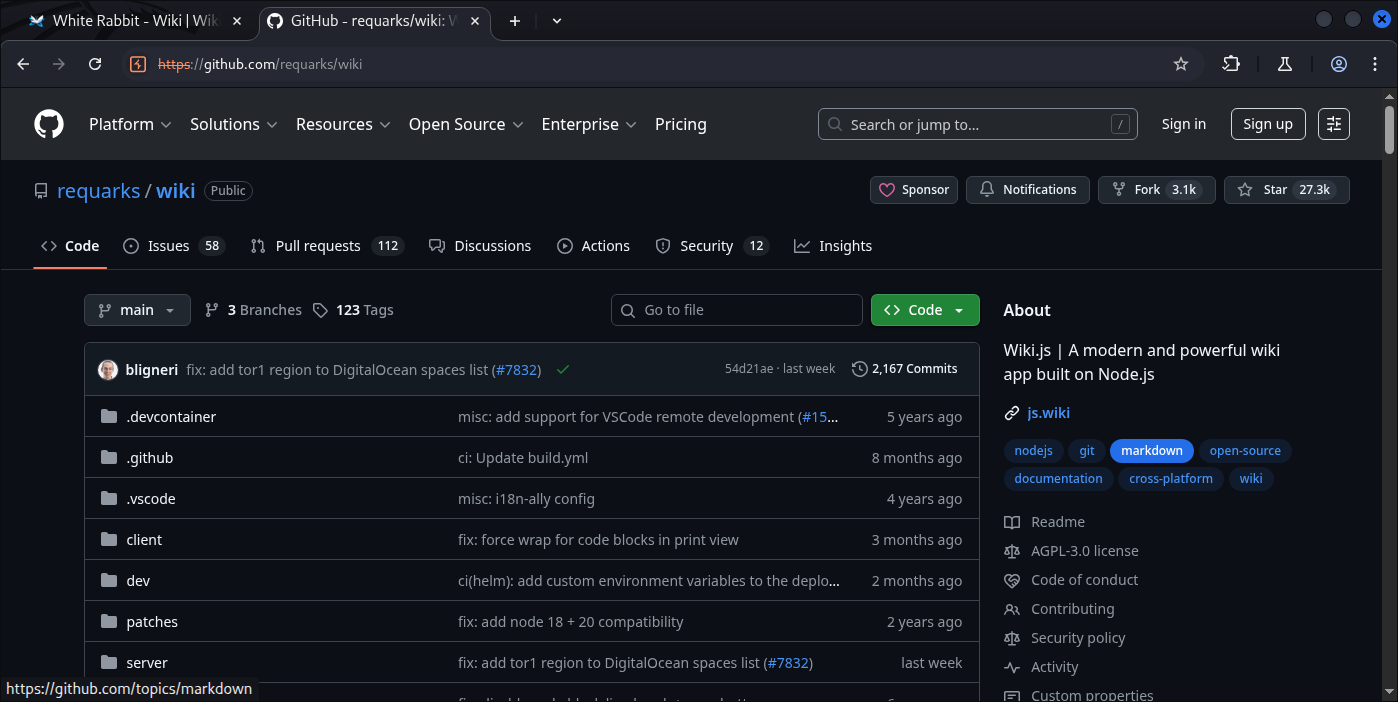Click the commits history clock icon
Viewport: 1398px width, 702px height.
pyautogui.click(x=859, y=369)
